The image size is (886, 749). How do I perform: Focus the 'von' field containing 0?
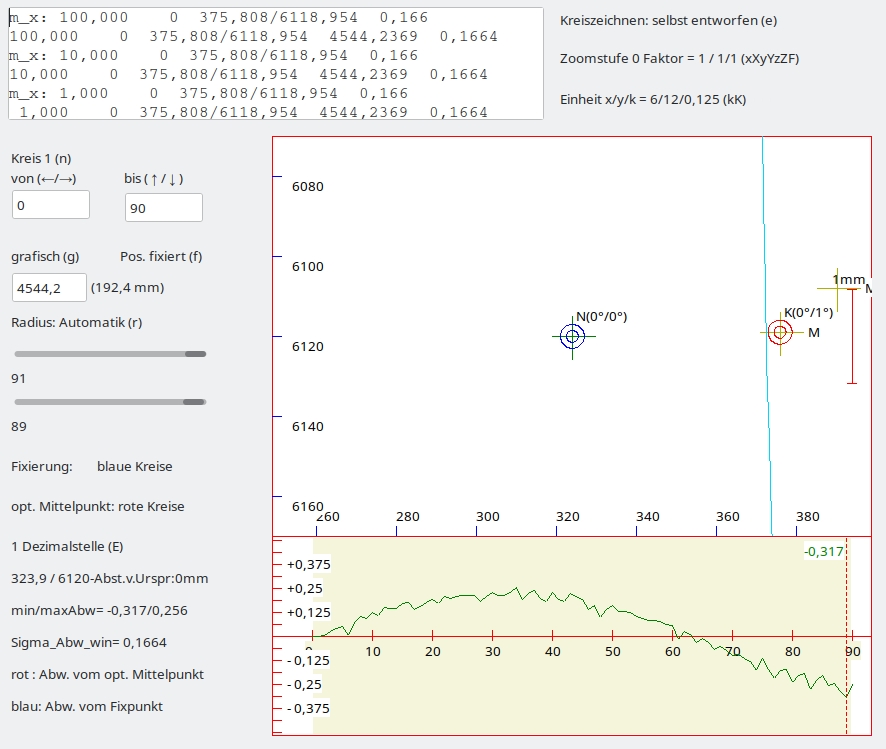(x=51, y=205)
